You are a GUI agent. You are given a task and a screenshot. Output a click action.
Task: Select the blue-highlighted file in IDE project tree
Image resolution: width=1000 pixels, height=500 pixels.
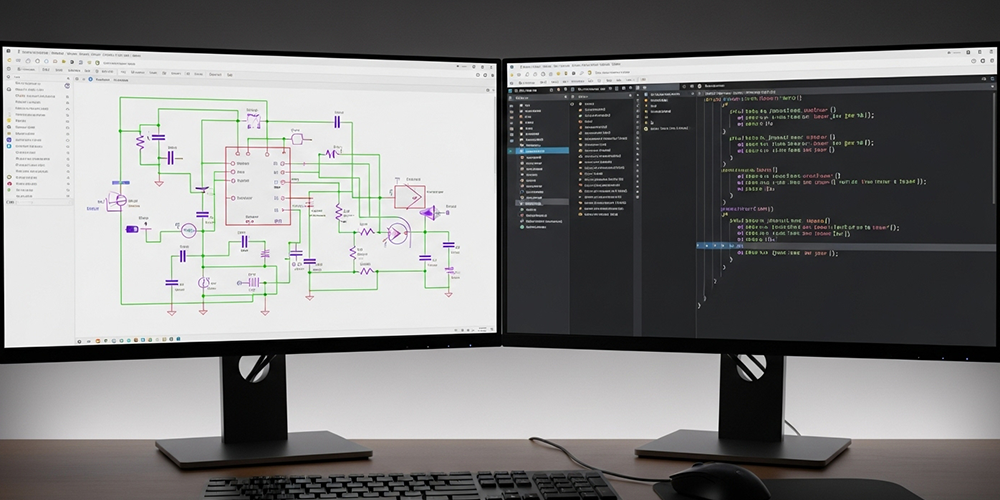tap(538, 150)
